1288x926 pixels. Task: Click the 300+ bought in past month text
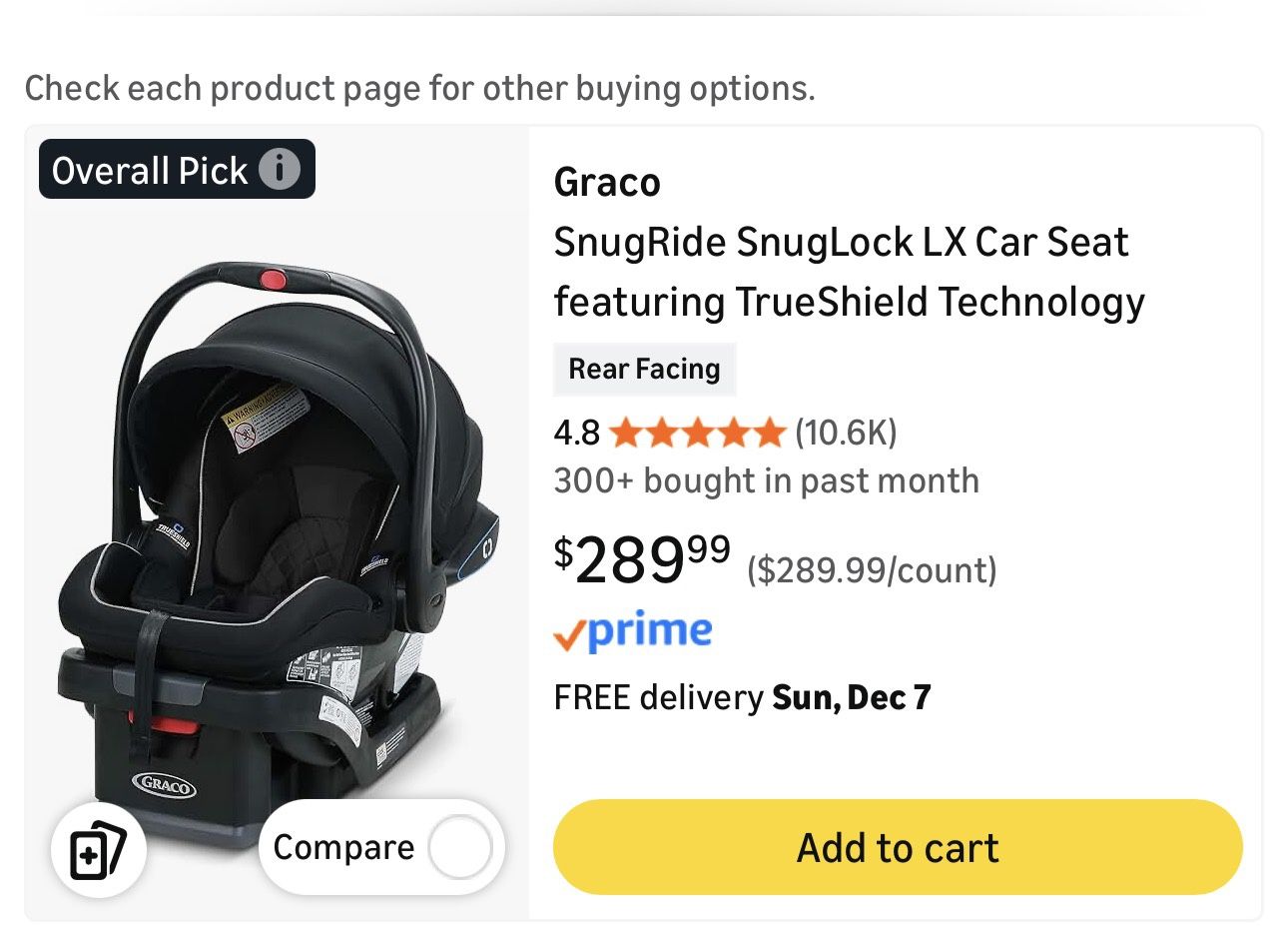(x=766, y=480)
